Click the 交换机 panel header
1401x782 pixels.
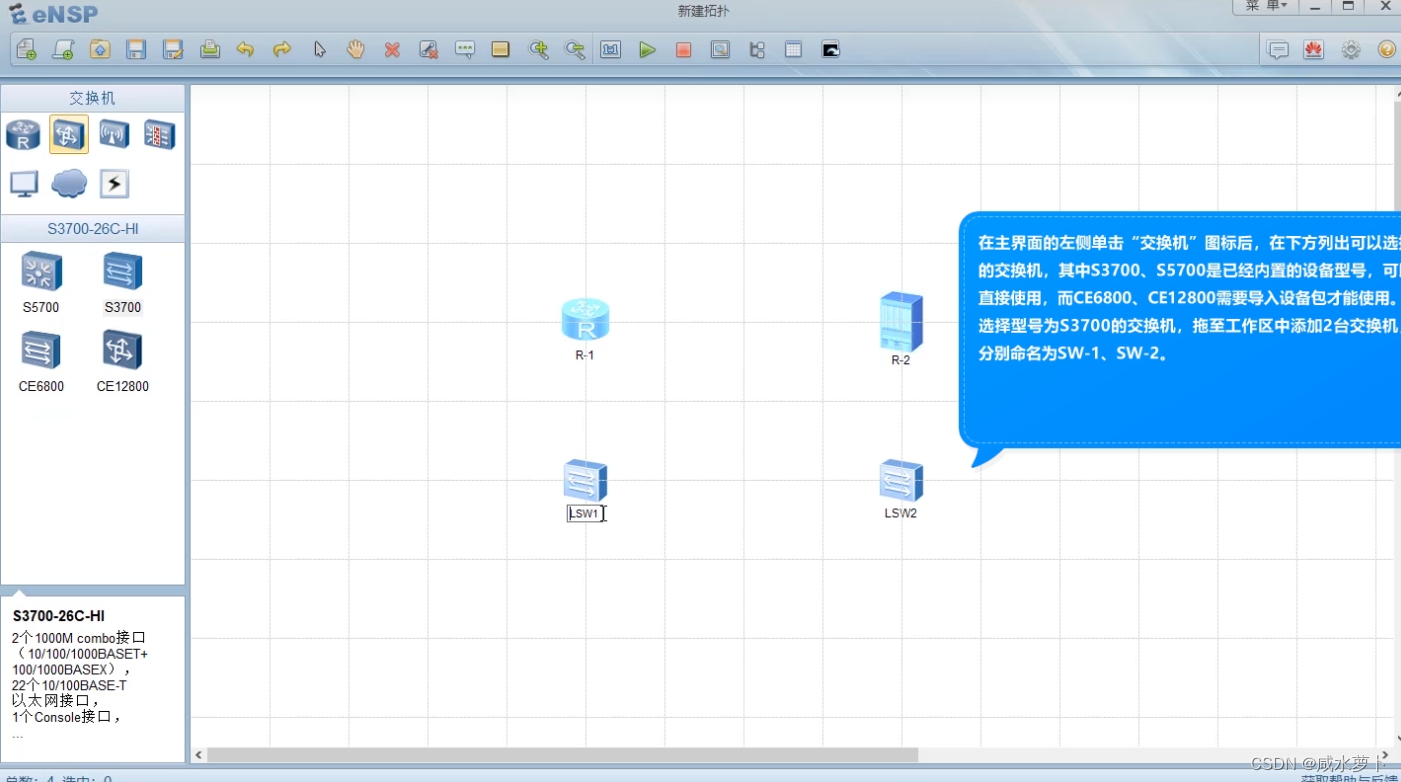point(92,98)
